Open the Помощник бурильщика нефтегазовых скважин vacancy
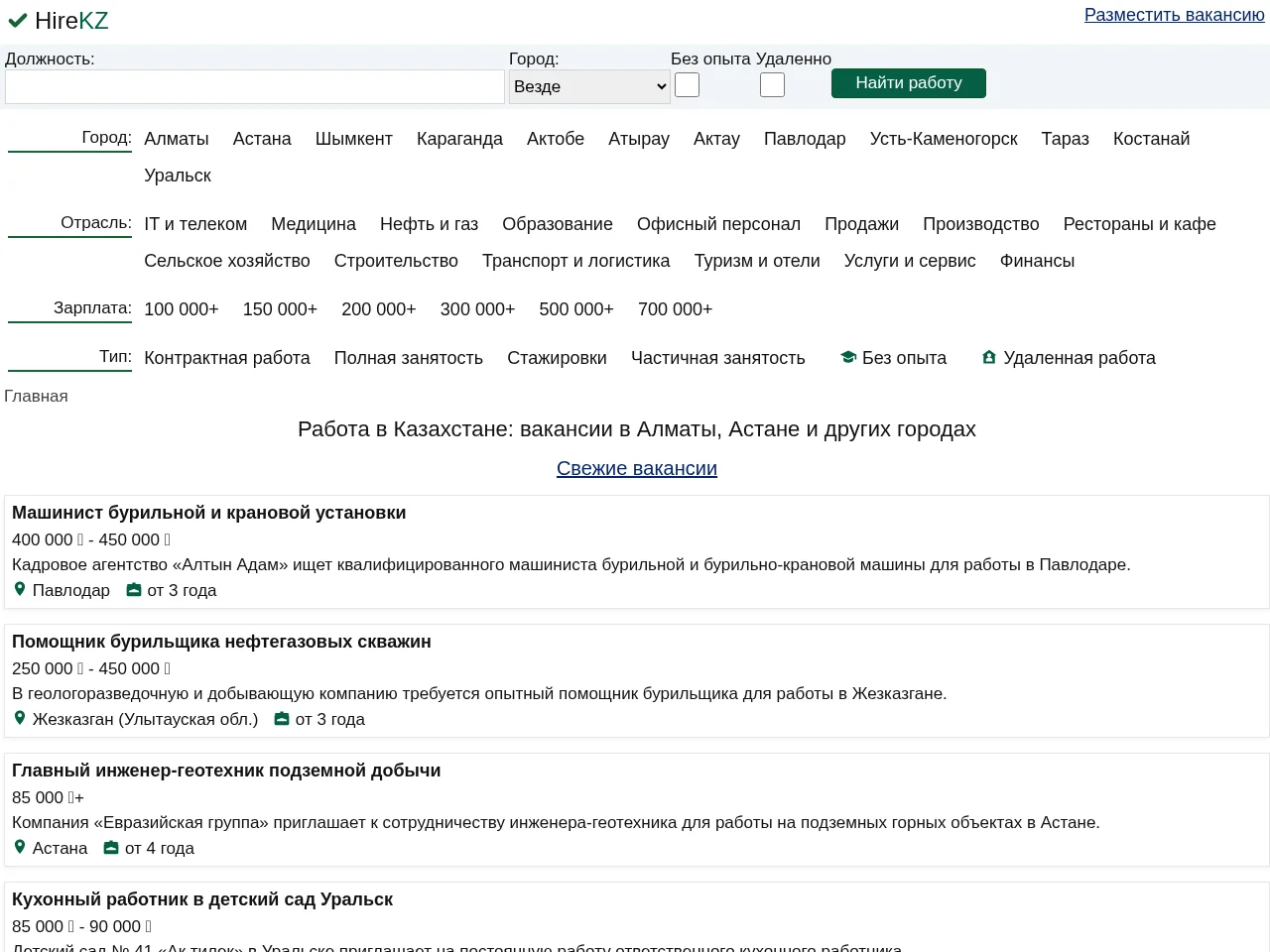Screen dimensions: 1270x952 (x=221, y=642)
